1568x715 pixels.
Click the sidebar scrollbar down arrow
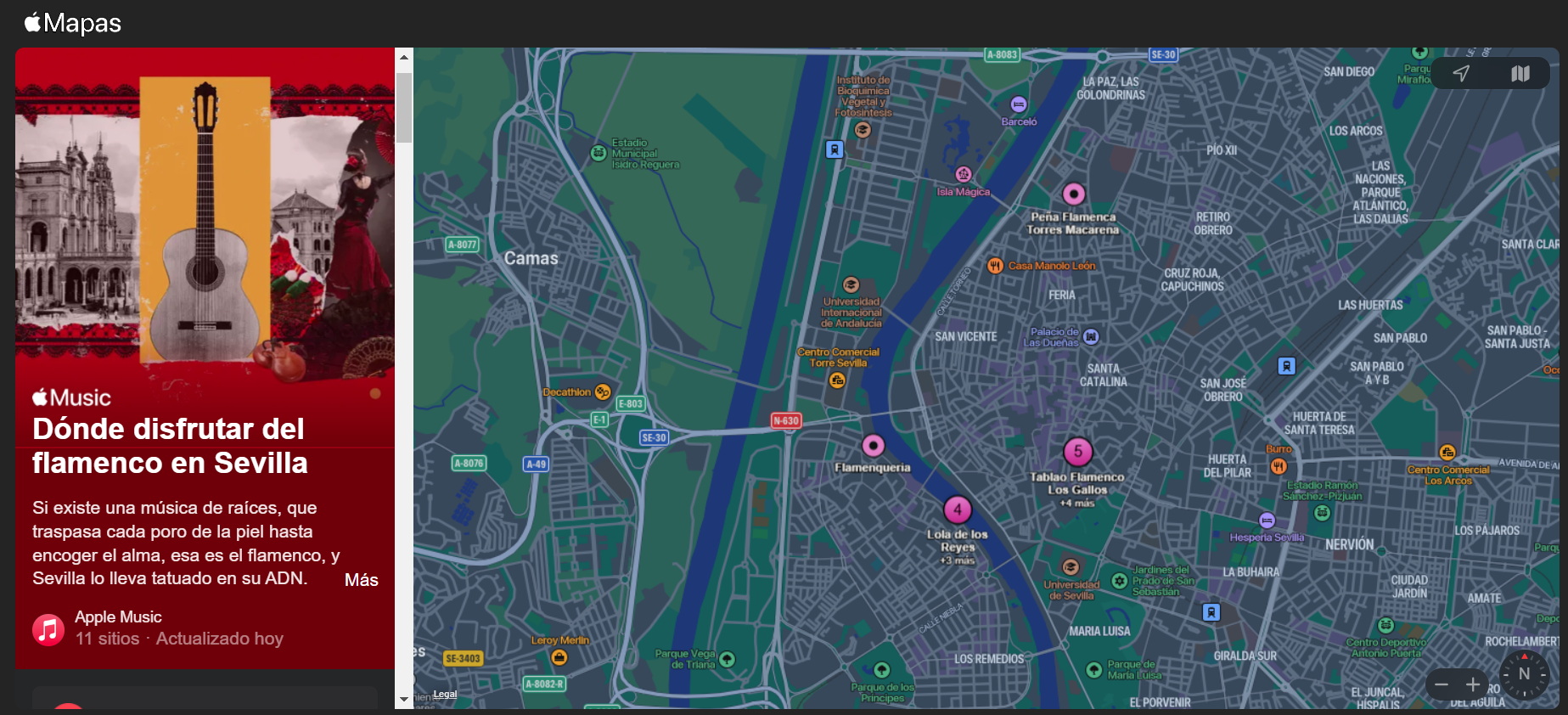click(404, 700)
